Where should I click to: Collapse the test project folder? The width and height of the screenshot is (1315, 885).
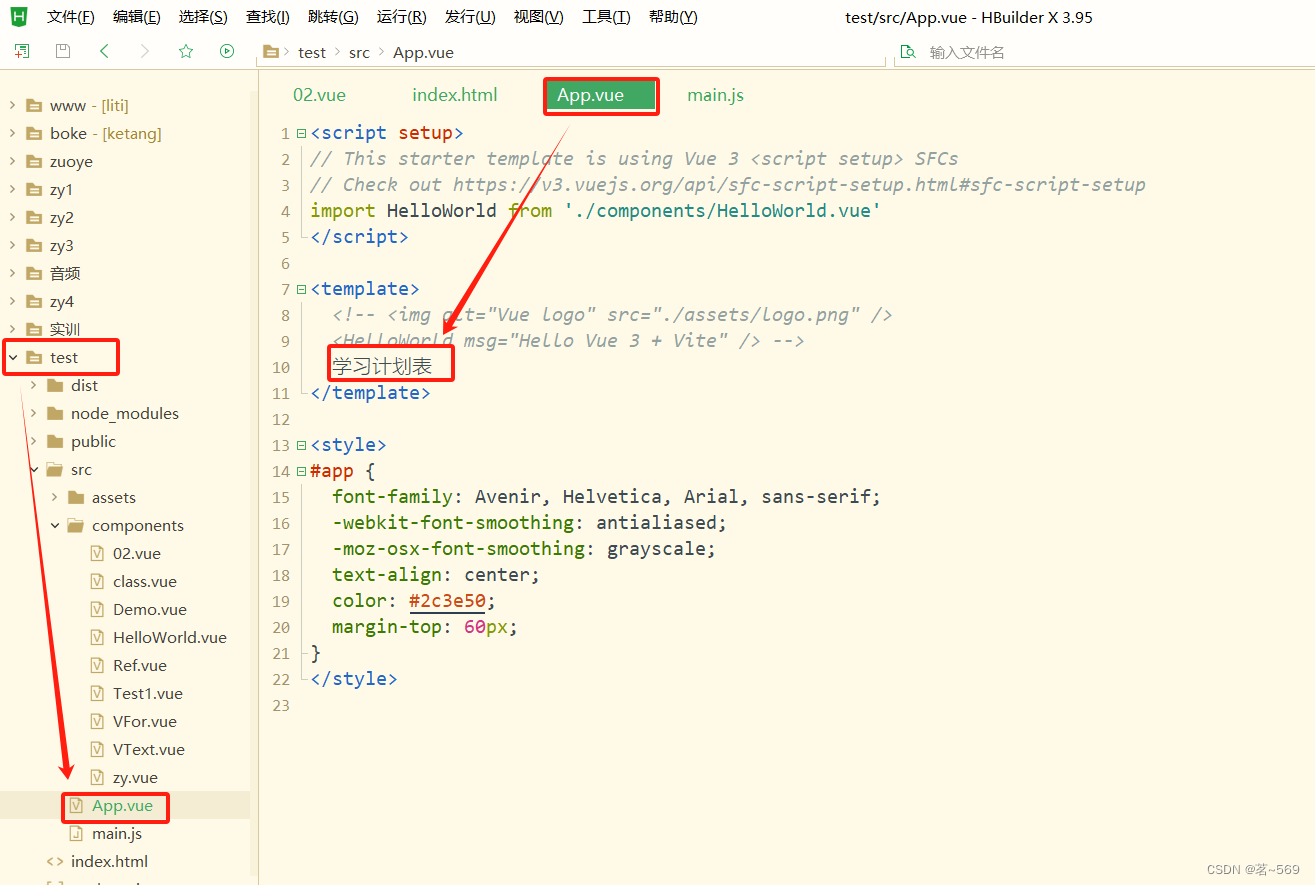(12, 357)
